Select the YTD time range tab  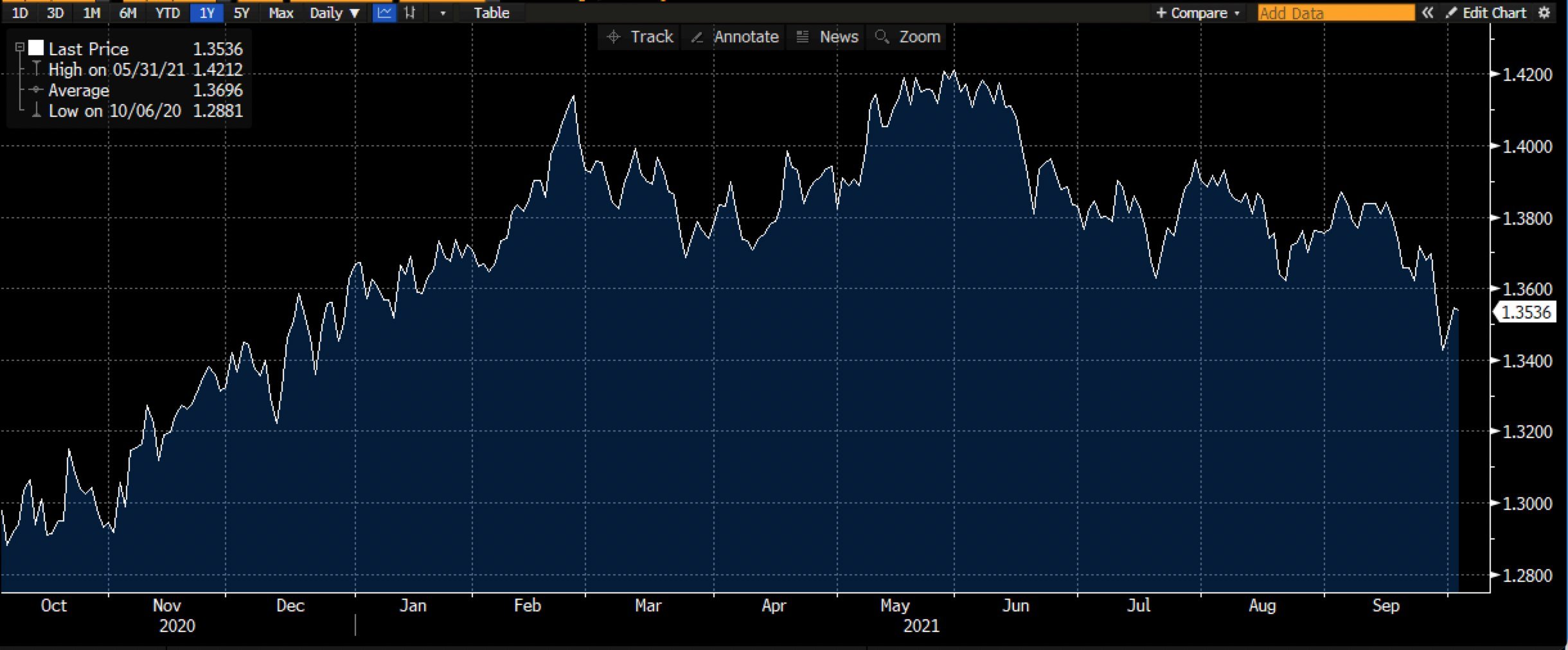click(x=168, y=13)
